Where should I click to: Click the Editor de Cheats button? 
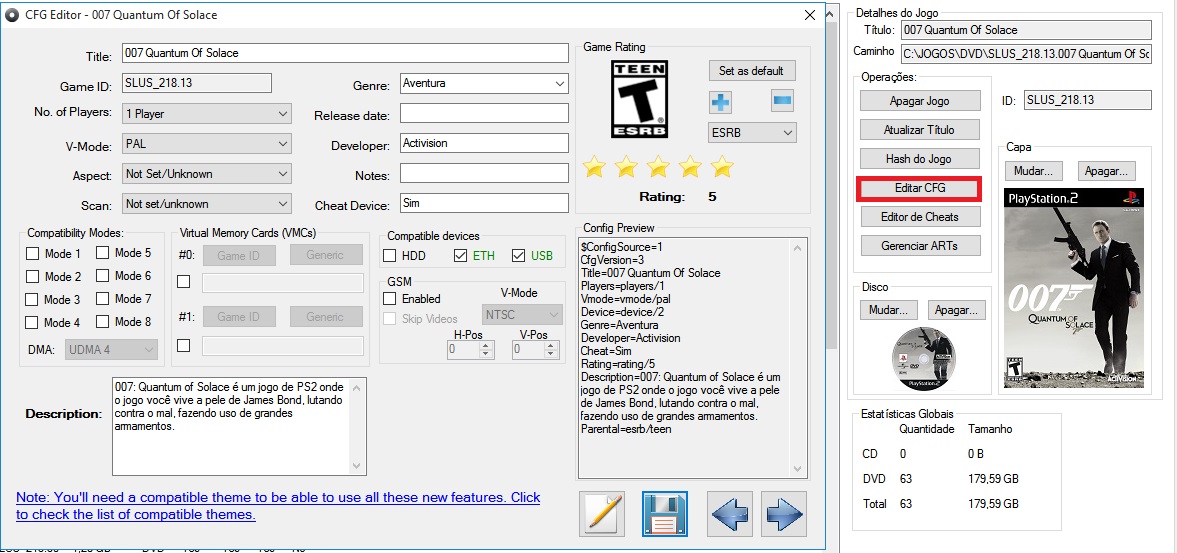(x=919, y=217)
